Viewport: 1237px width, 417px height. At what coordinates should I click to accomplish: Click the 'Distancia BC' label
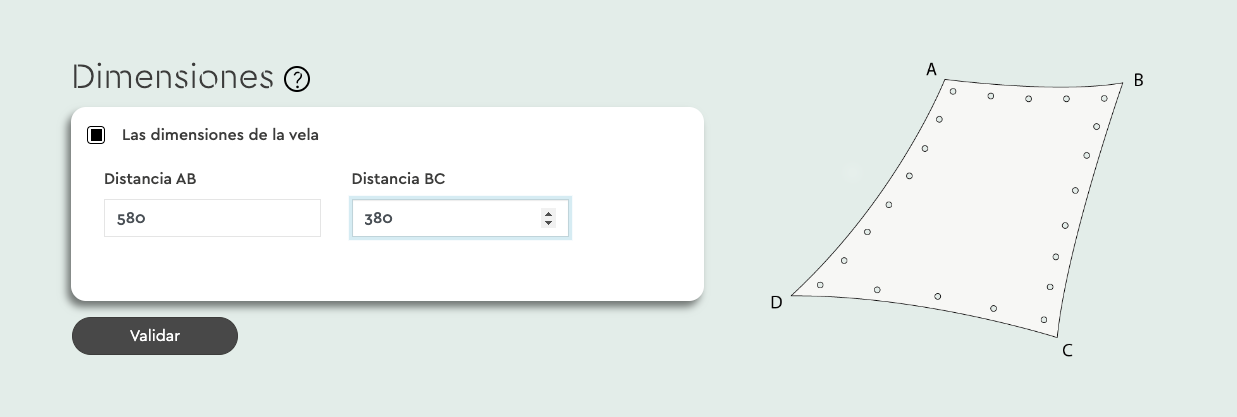click(398, 179)
